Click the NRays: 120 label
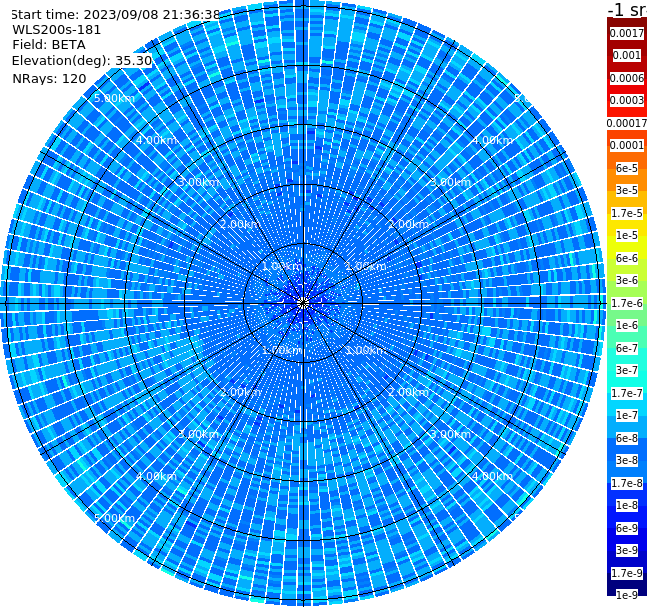The height and width of the screenshot is (607, 647). pos(50,78)
